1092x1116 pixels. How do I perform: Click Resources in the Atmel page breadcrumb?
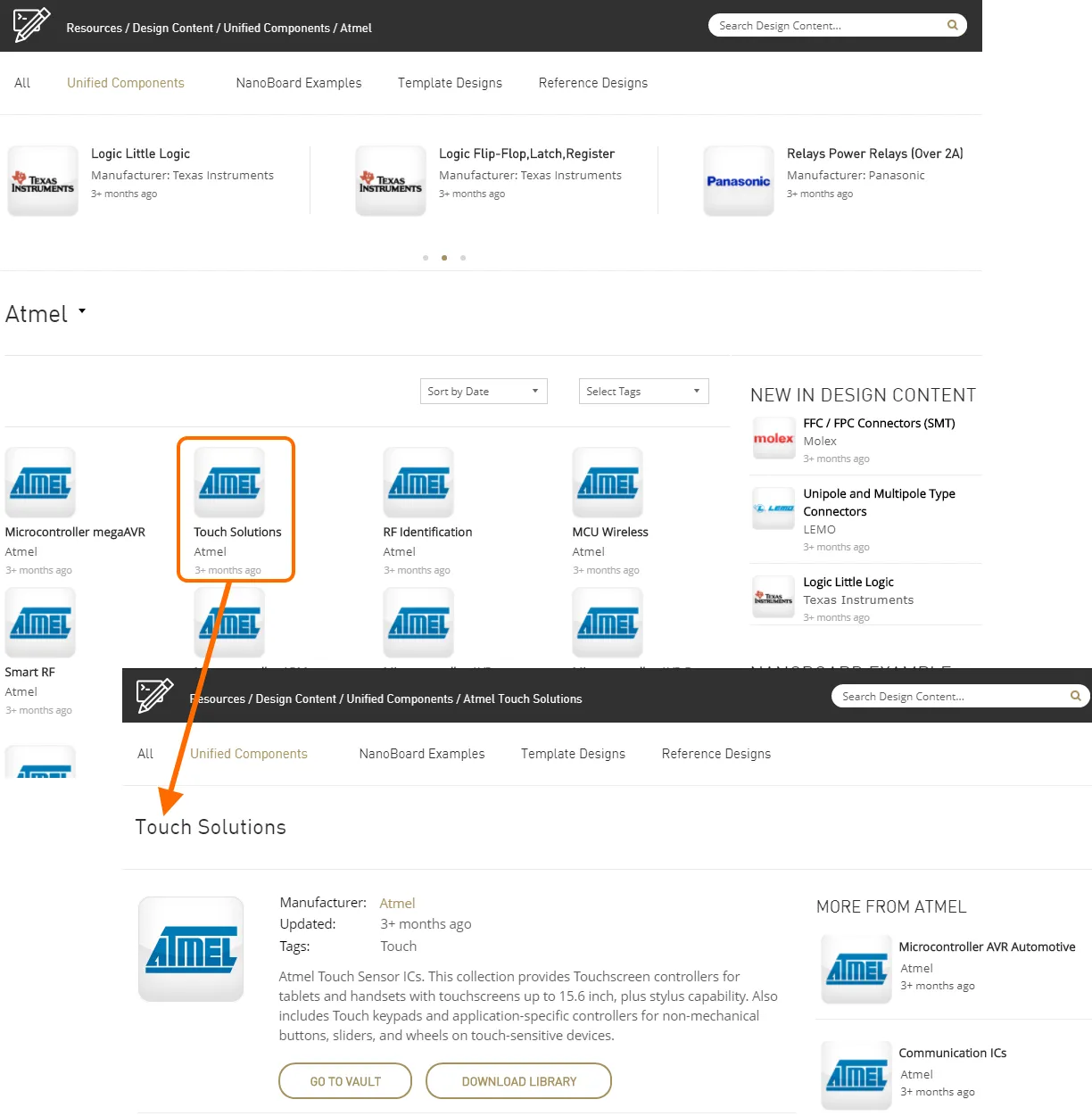94,29
